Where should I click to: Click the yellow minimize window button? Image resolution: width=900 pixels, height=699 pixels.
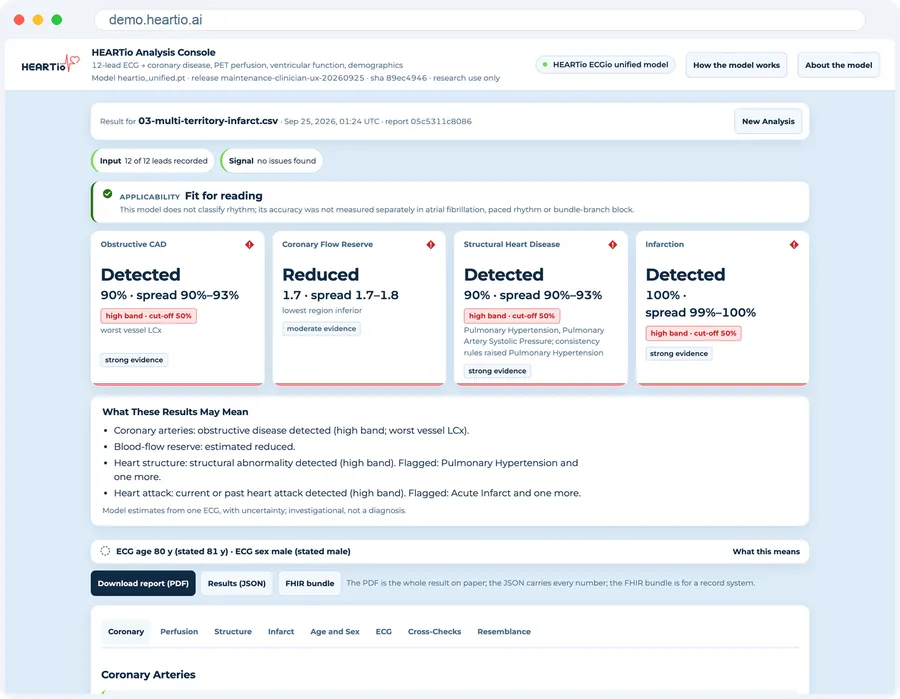pyautogui.click(x=38, y=20)
